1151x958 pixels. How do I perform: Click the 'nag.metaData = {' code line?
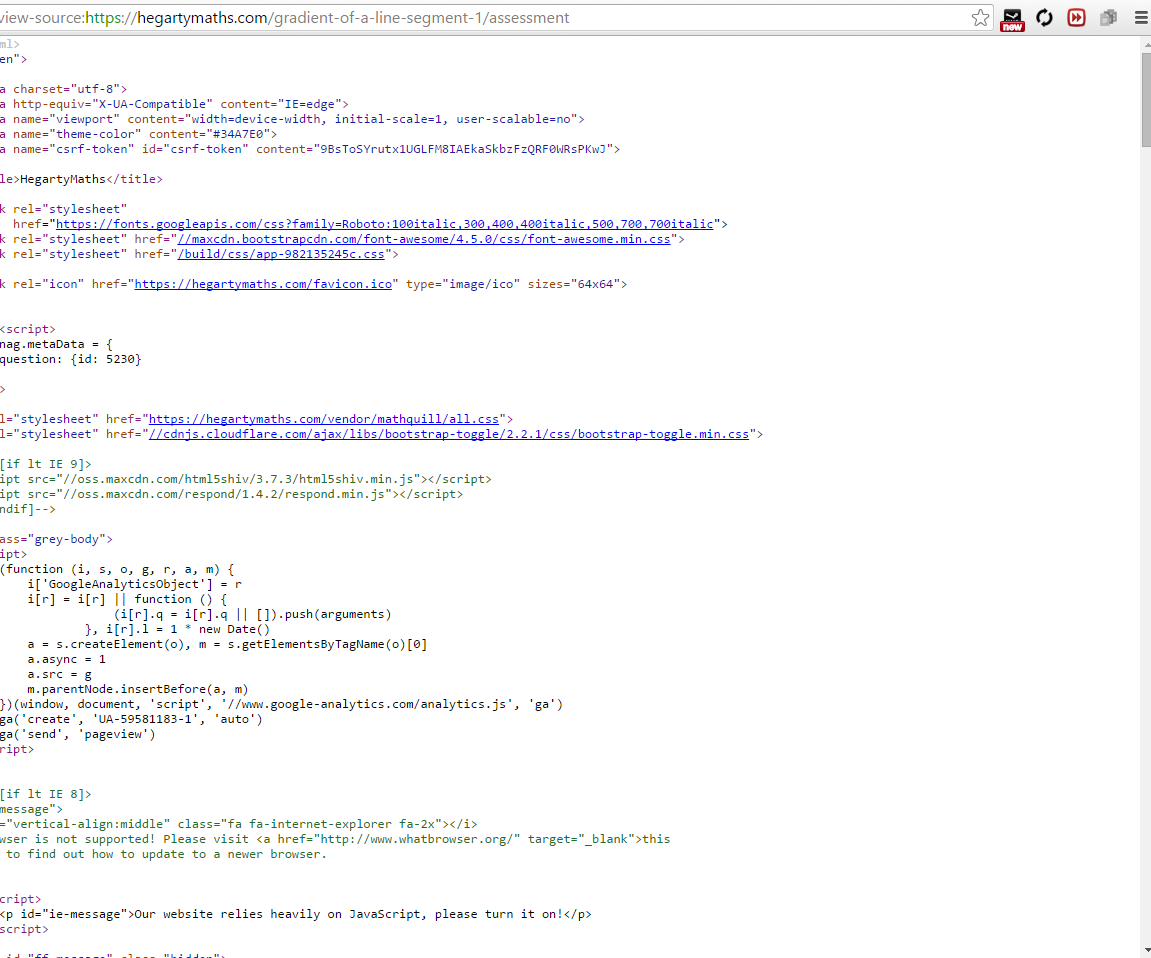pyautogui.click(x=57, y=344)
